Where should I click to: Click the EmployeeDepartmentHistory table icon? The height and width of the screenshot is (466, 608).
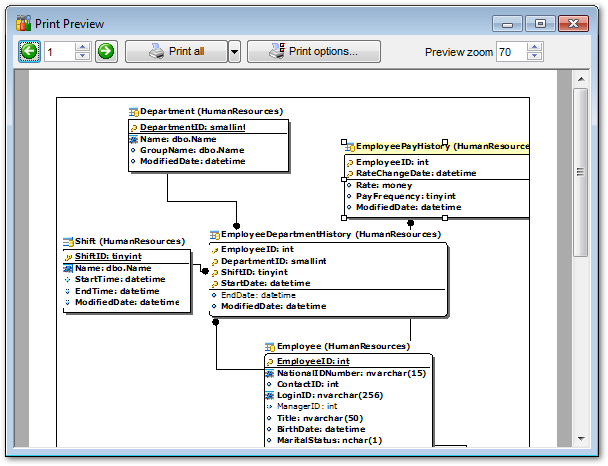click(x=214, y=234)
